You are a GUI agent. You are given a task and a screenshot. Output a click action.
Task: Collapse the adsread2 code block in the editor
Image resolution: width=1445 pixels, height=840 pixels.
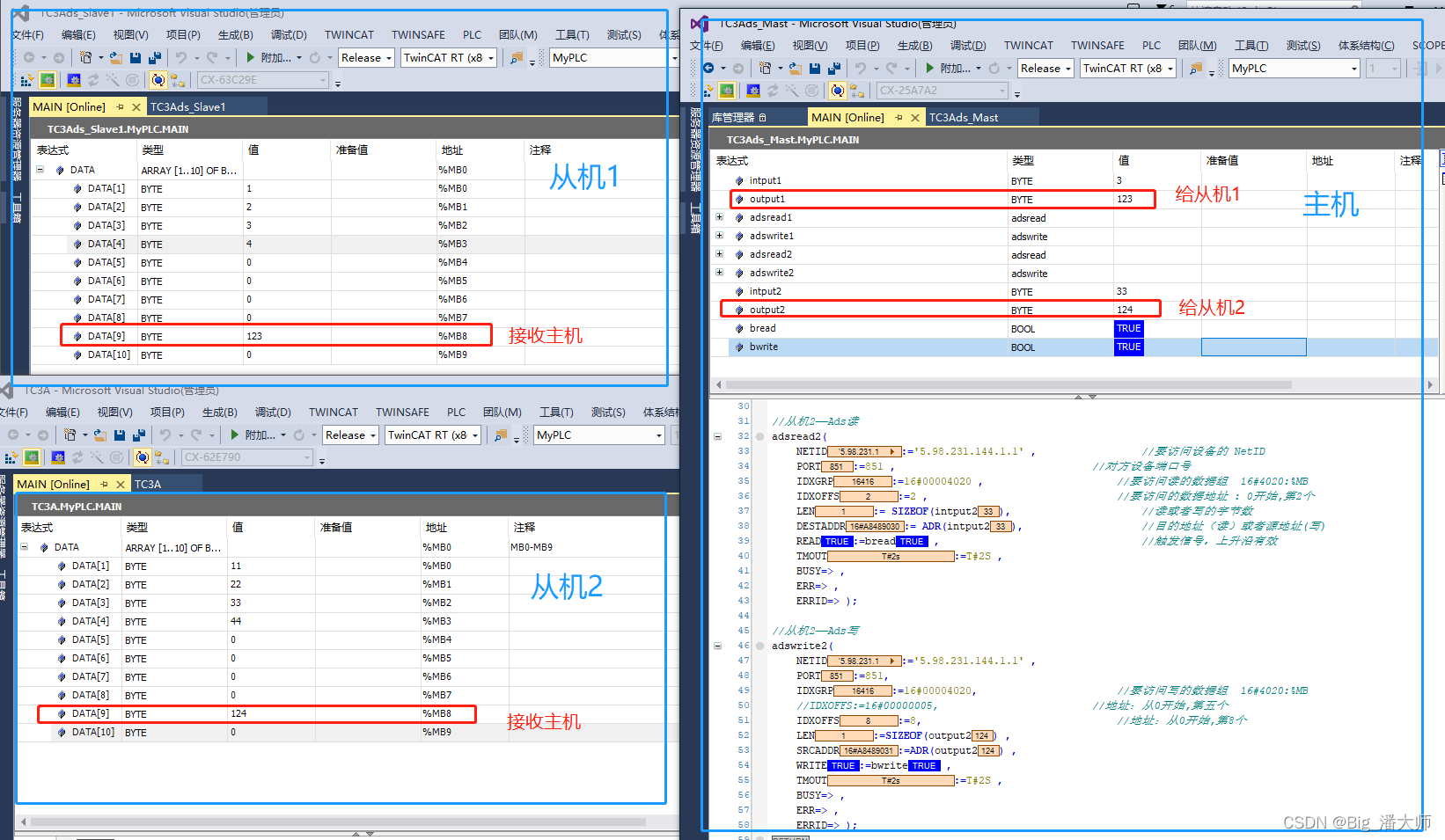718,436
